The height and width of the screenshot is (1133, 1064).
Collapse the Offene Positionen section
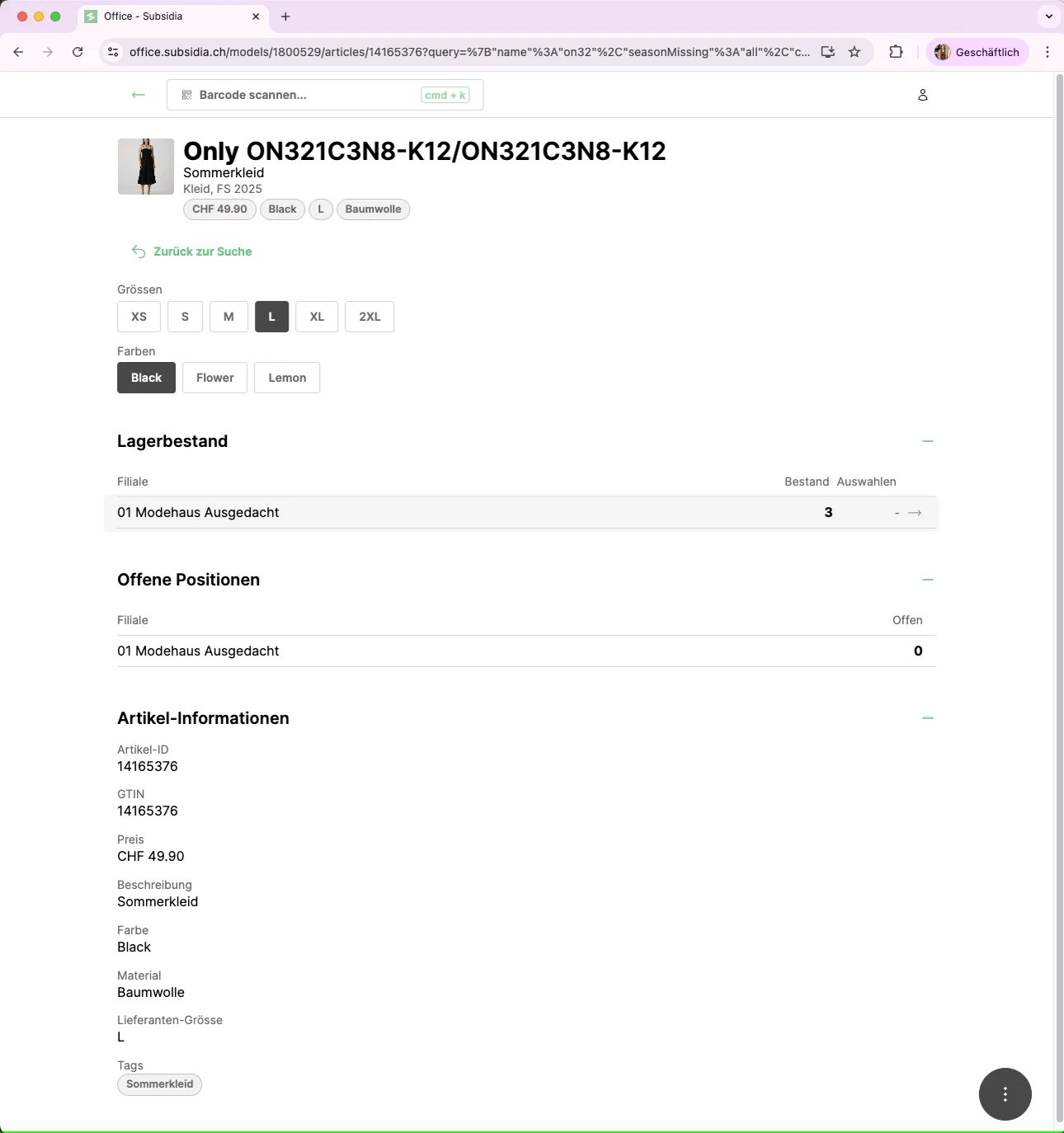(x=928, y=580)
